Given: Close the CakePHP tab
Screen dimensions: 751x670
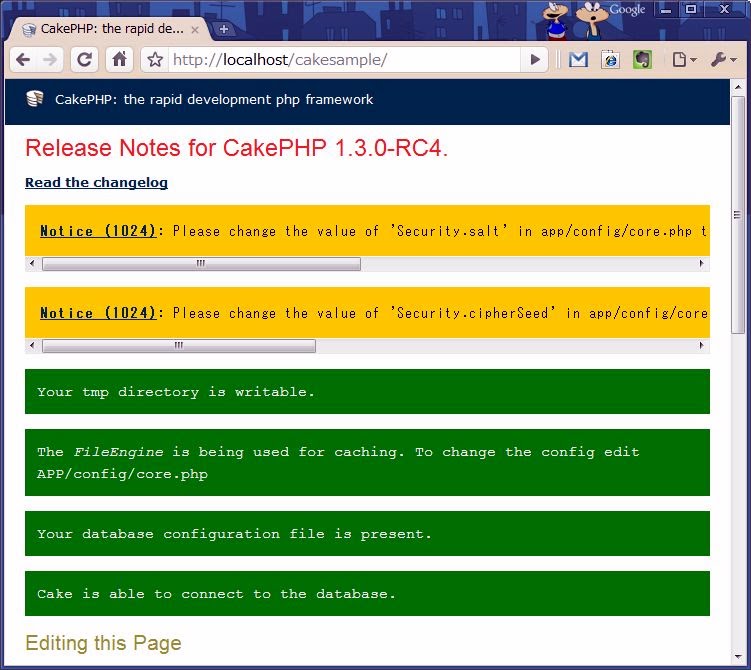Looking at the screenshot, I should (196, 29).
